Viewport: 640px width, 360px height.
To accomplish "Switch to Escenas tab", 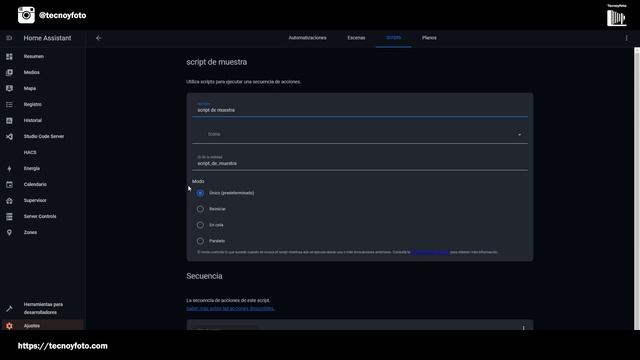I will coord(356,38).
